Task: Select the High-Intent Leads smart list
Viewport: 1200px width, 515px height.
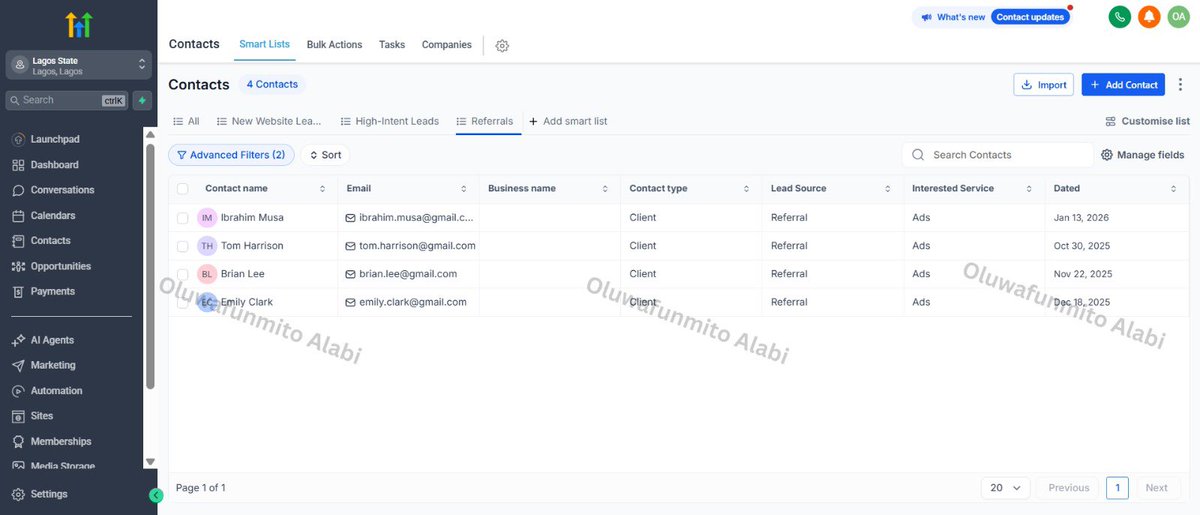Action: click(389, 121)
